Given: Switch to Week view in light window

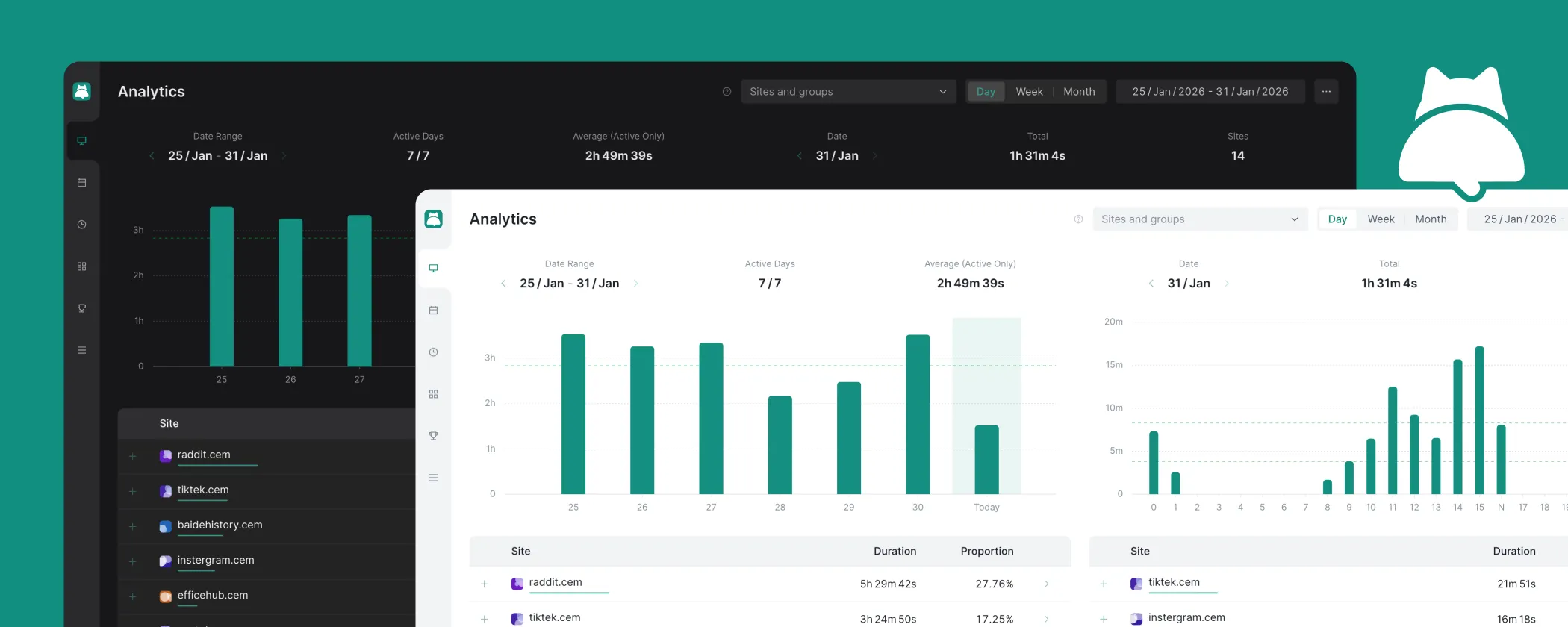Looking at the screenshot, I should tap(1381, 219).
